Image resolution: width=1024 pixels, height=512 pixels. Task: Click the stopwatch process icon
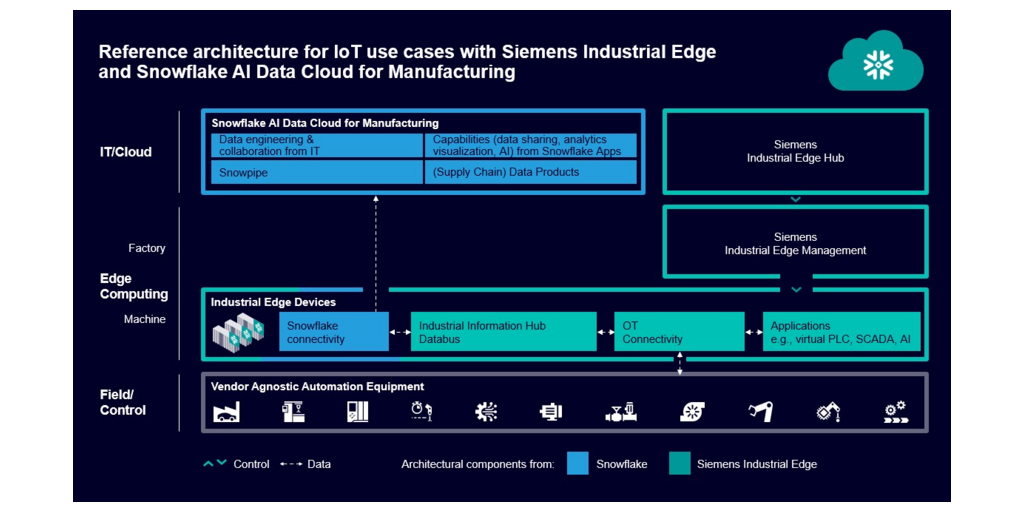pos(421,412)
